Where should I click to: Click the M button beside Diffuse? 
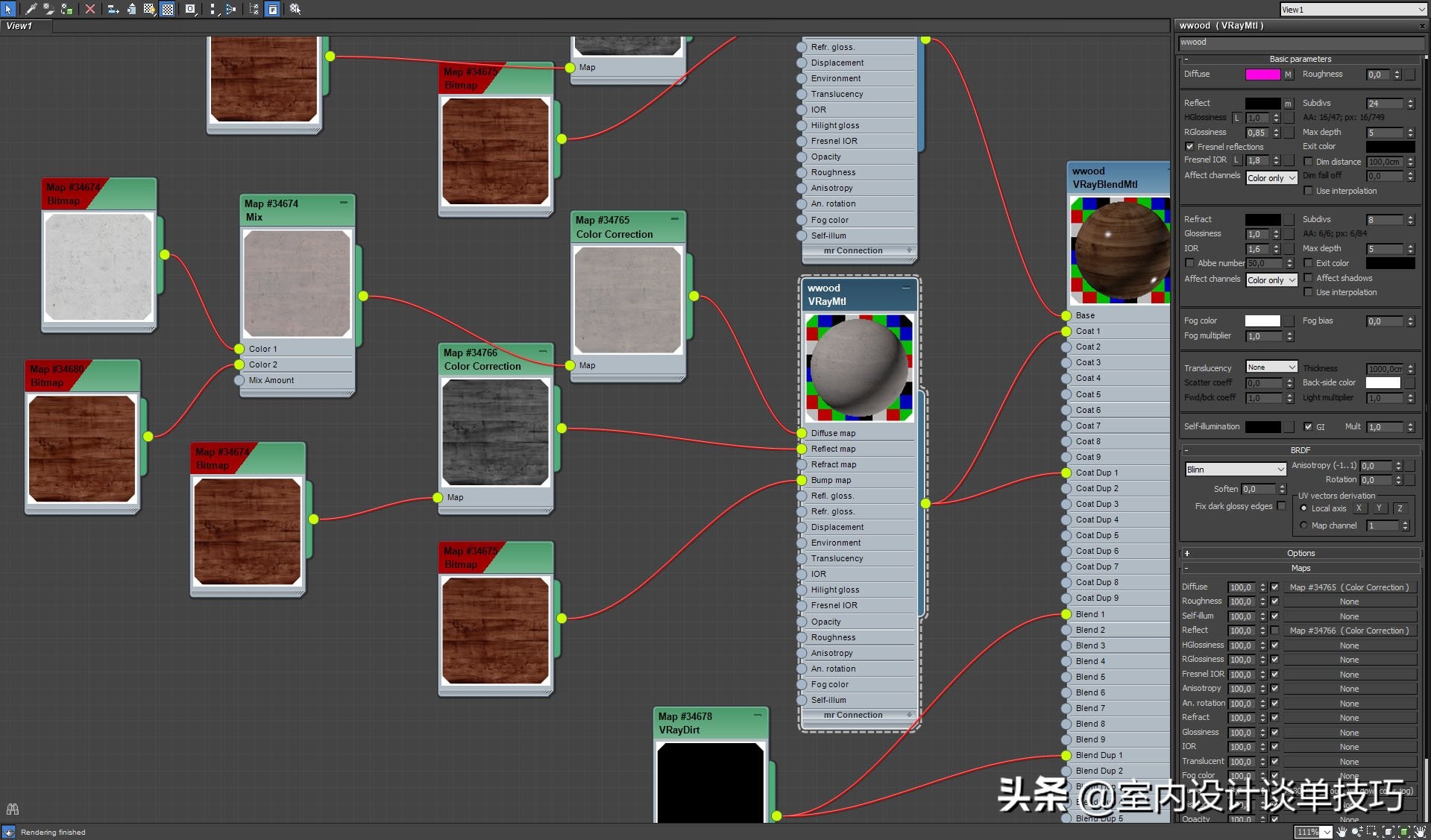point(1288,75)
